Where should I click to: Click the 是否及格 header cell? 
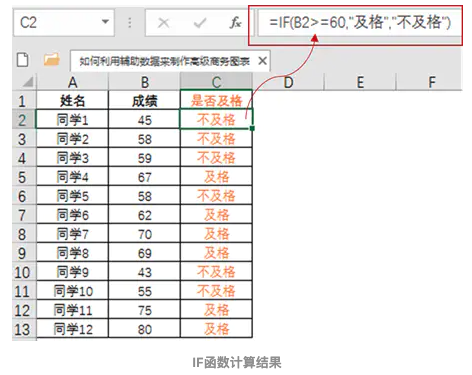tap(216, 100)
